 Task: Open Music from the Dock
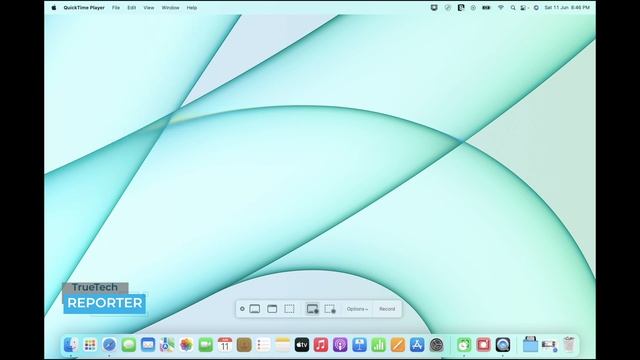tap(321, 345)
